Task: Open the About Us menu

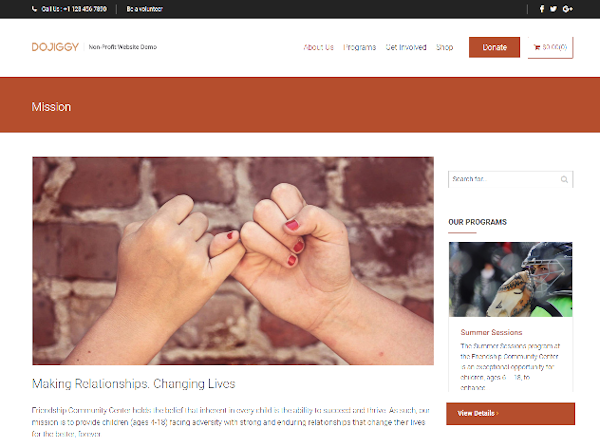Action: (x=318, y=47)
